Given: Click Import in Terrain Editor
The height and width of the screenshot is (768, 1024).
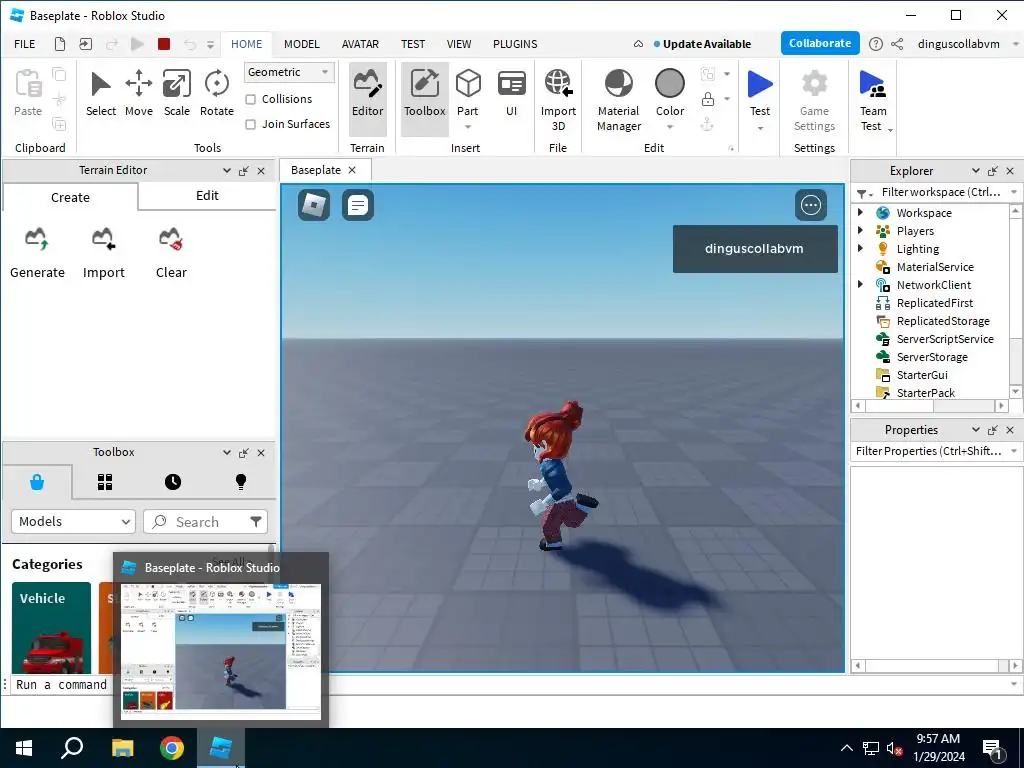Looking at the screenshot, I should pos(103,253).
